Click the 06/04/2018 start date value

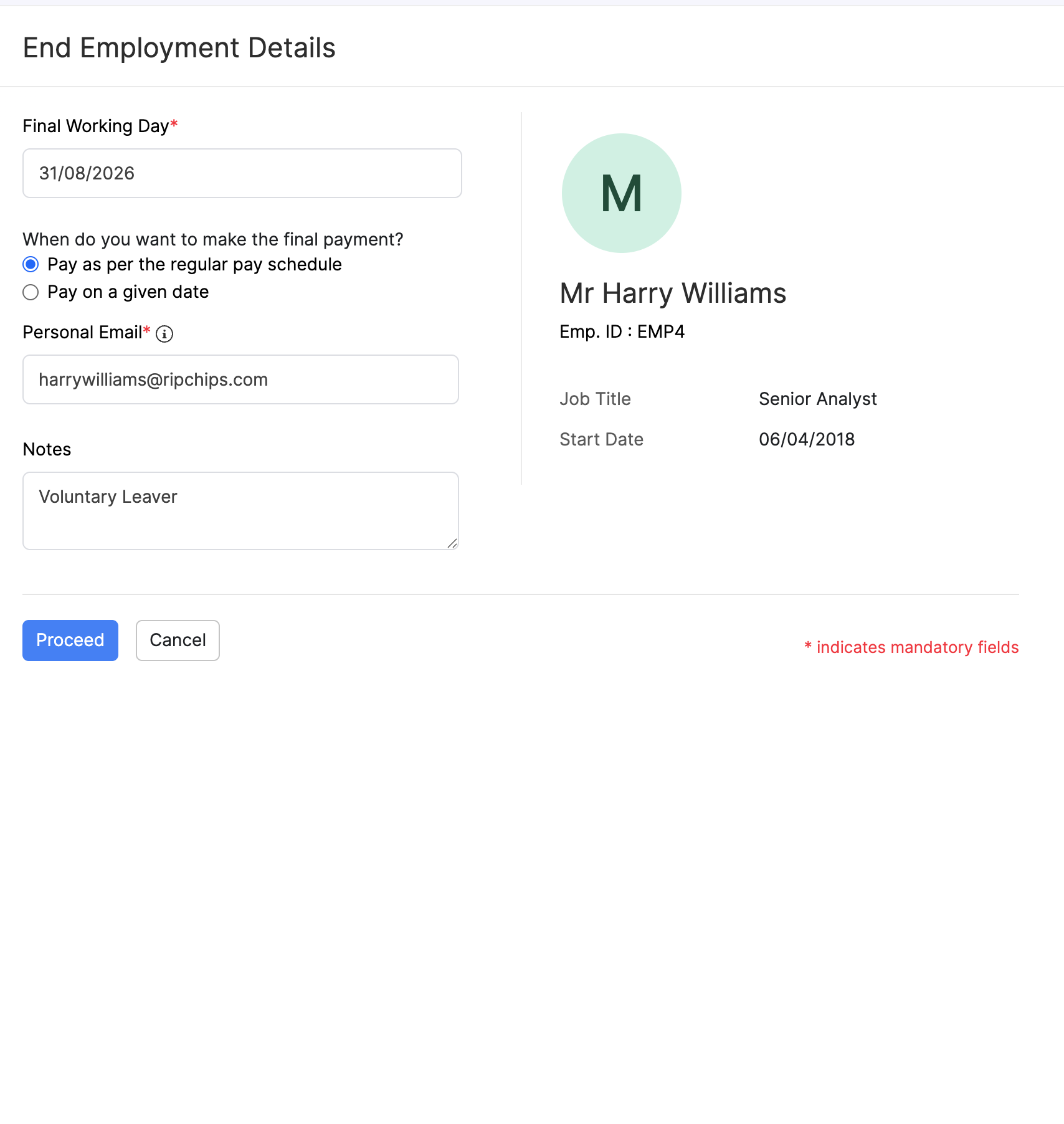click(x=807, y=439)
